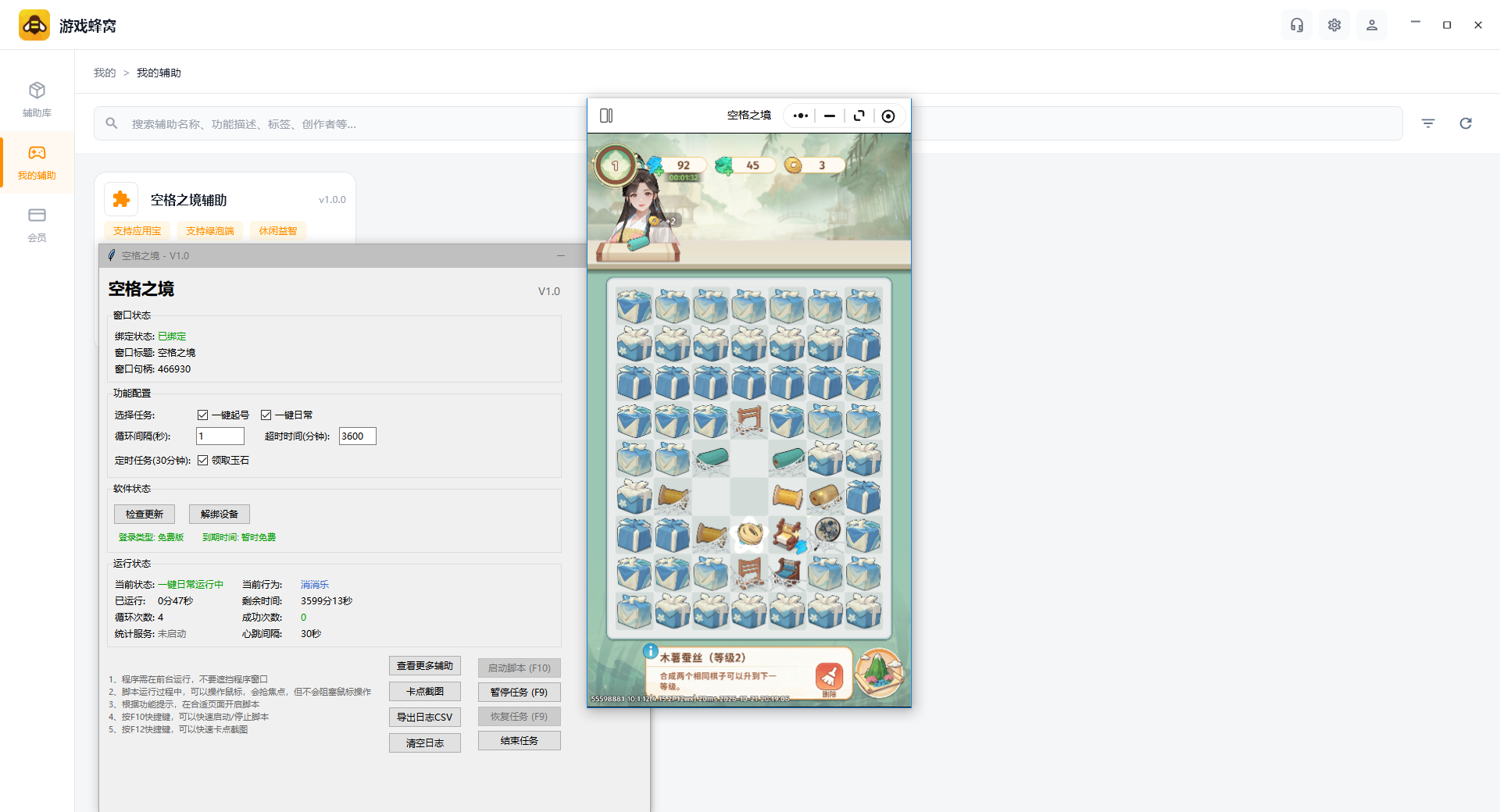This screenshot has width=1500, height=812.
Task: Click 导出日志CSV button
Action: [425, 717]
